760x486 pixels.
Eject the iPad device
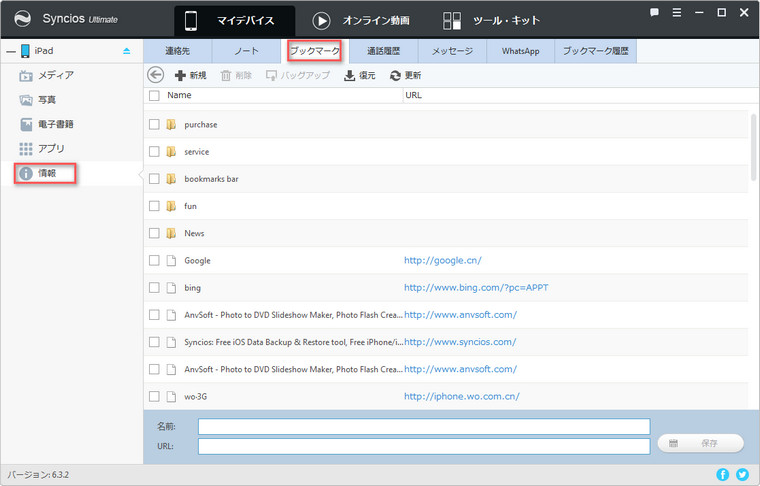127,51
